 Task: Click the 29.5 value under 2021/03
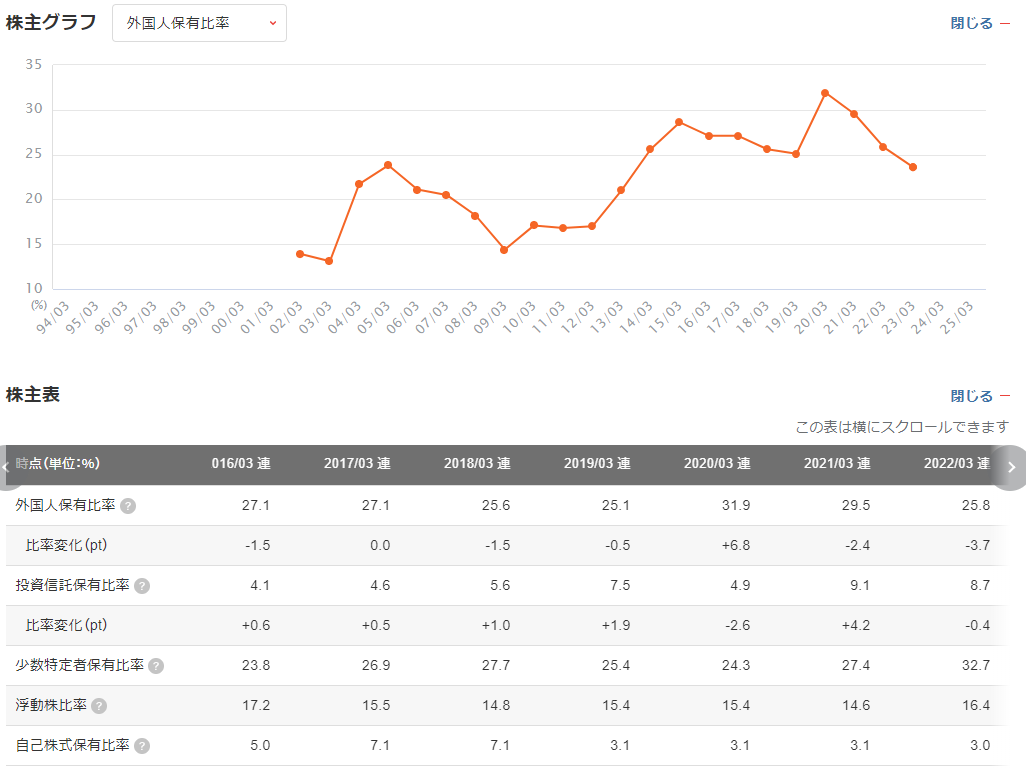point(856,505)
